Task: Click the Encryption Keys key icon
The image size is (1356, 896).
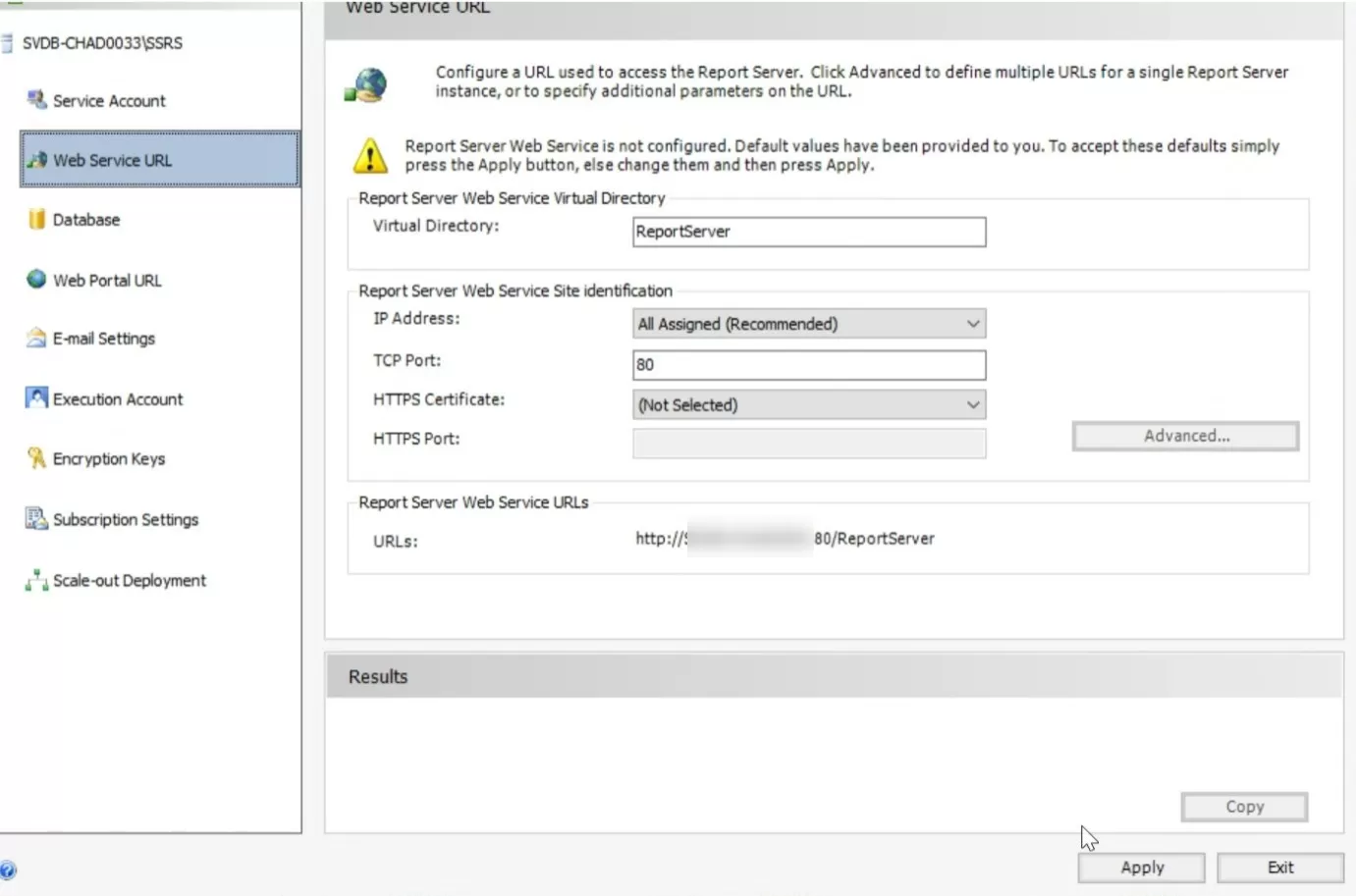Action: [36, 457]
